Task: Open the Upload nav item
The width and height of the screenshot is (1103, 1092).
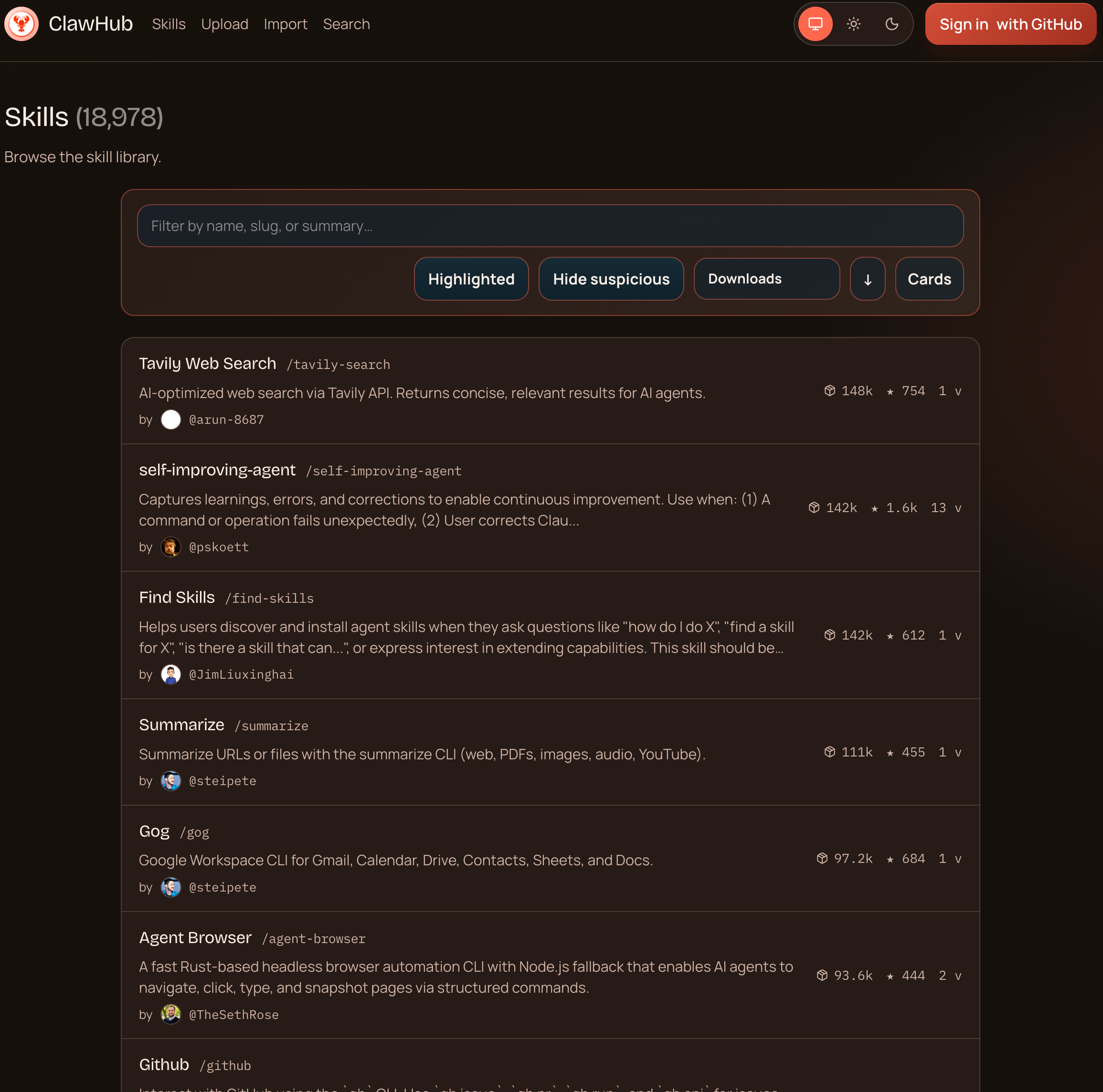Action: [224, 24]
